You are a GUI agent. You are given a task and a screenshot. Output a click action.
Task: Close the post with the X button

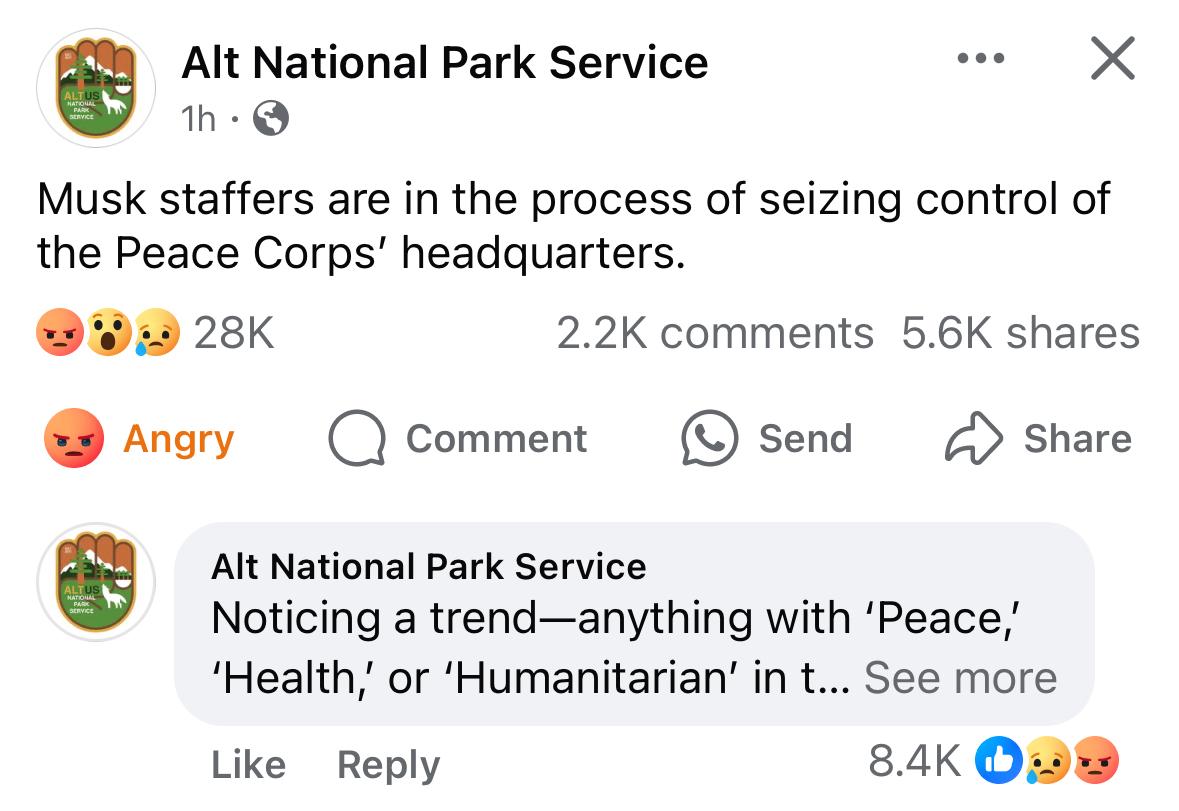(1111, 59)
